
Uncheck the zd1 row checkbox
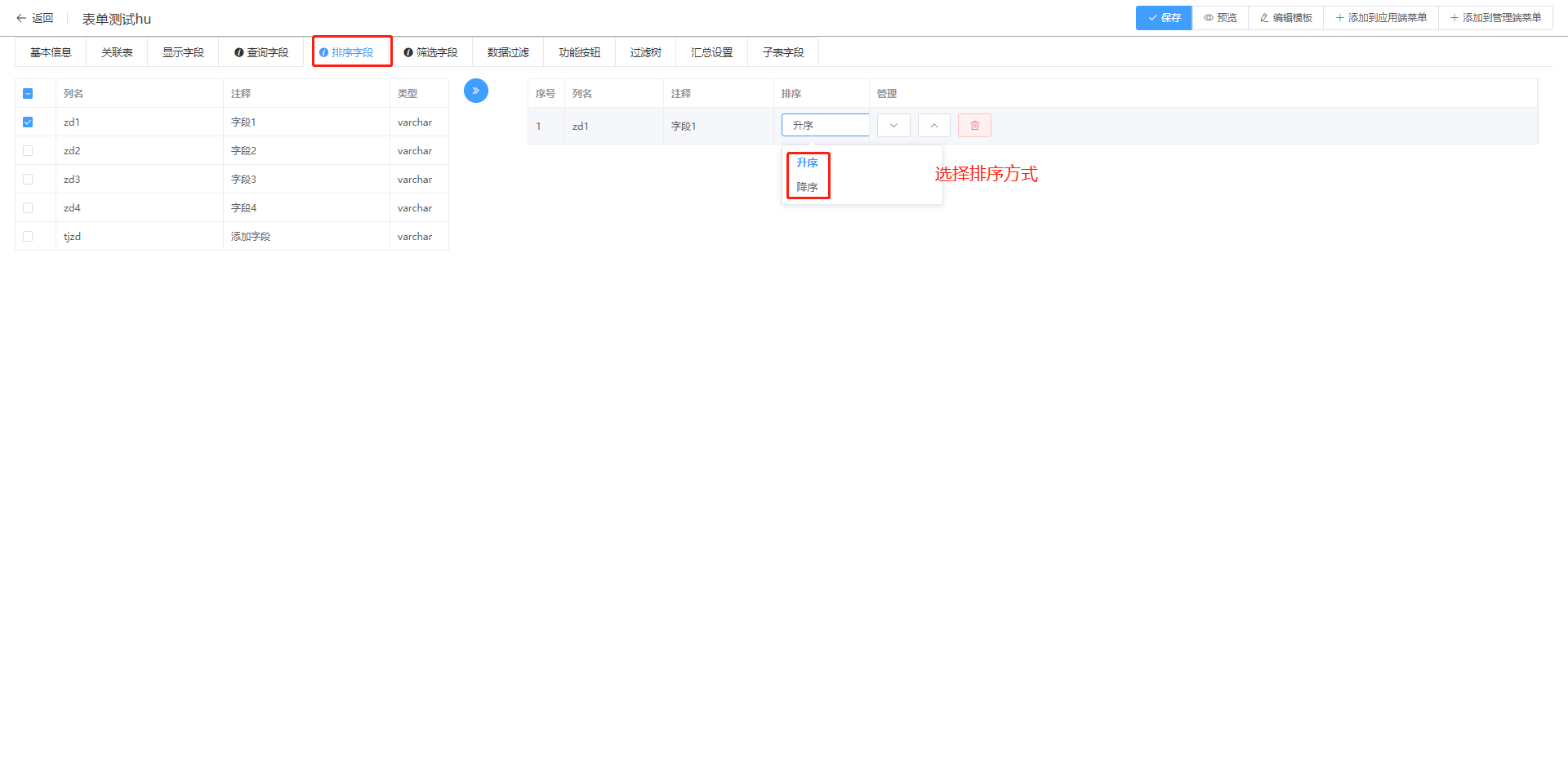(28, 122)
